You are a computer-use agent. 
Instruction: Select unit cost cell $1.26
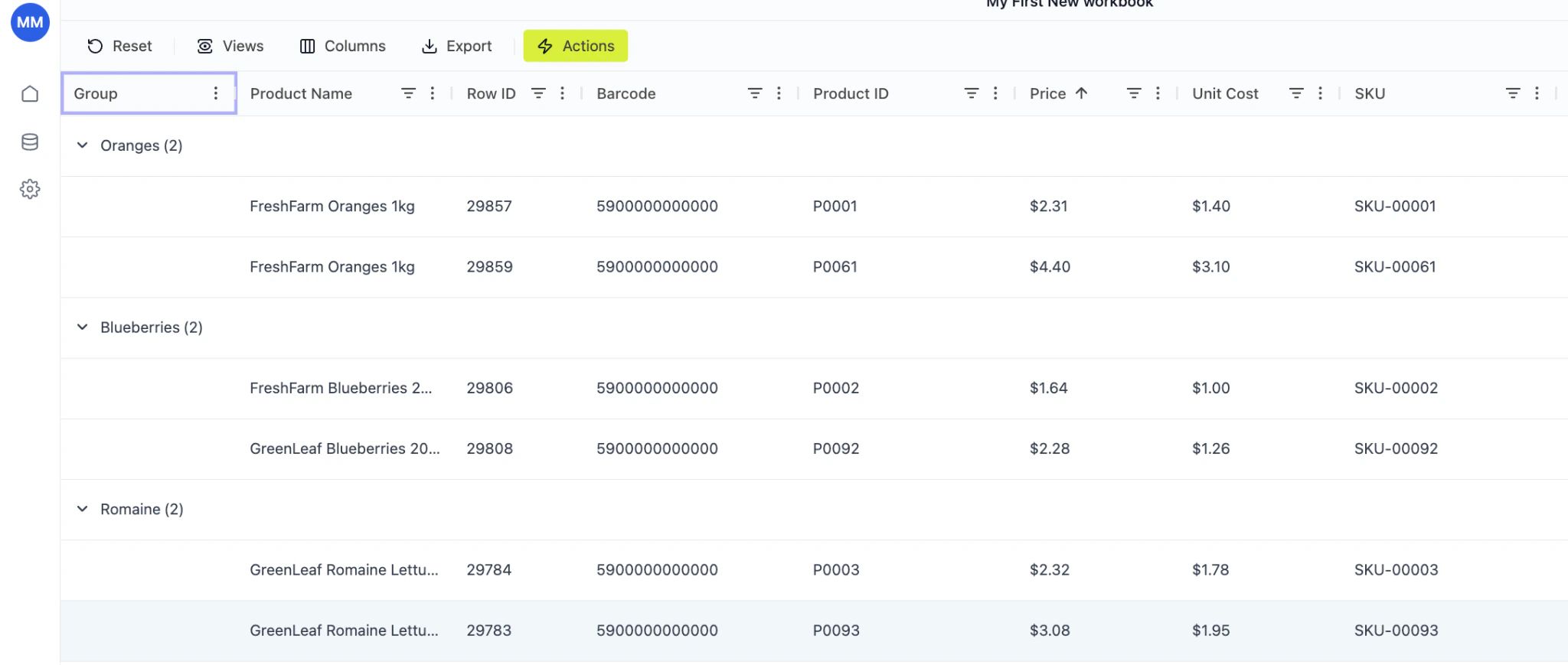1211,448
